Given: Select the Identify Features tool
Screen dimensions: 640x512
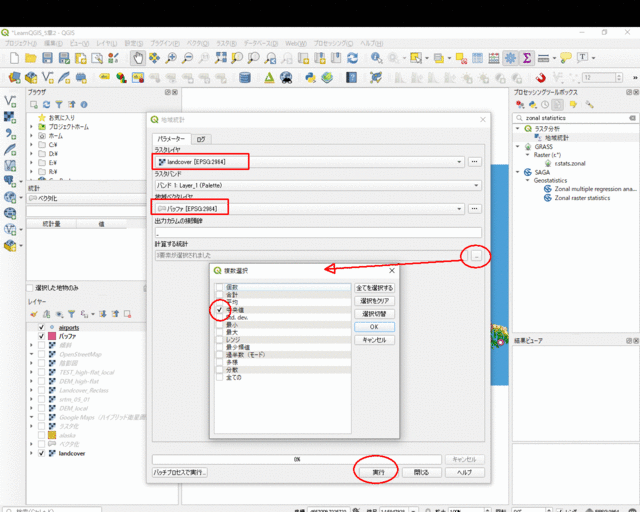Looking at the screenshot, I should pos(376,58).
